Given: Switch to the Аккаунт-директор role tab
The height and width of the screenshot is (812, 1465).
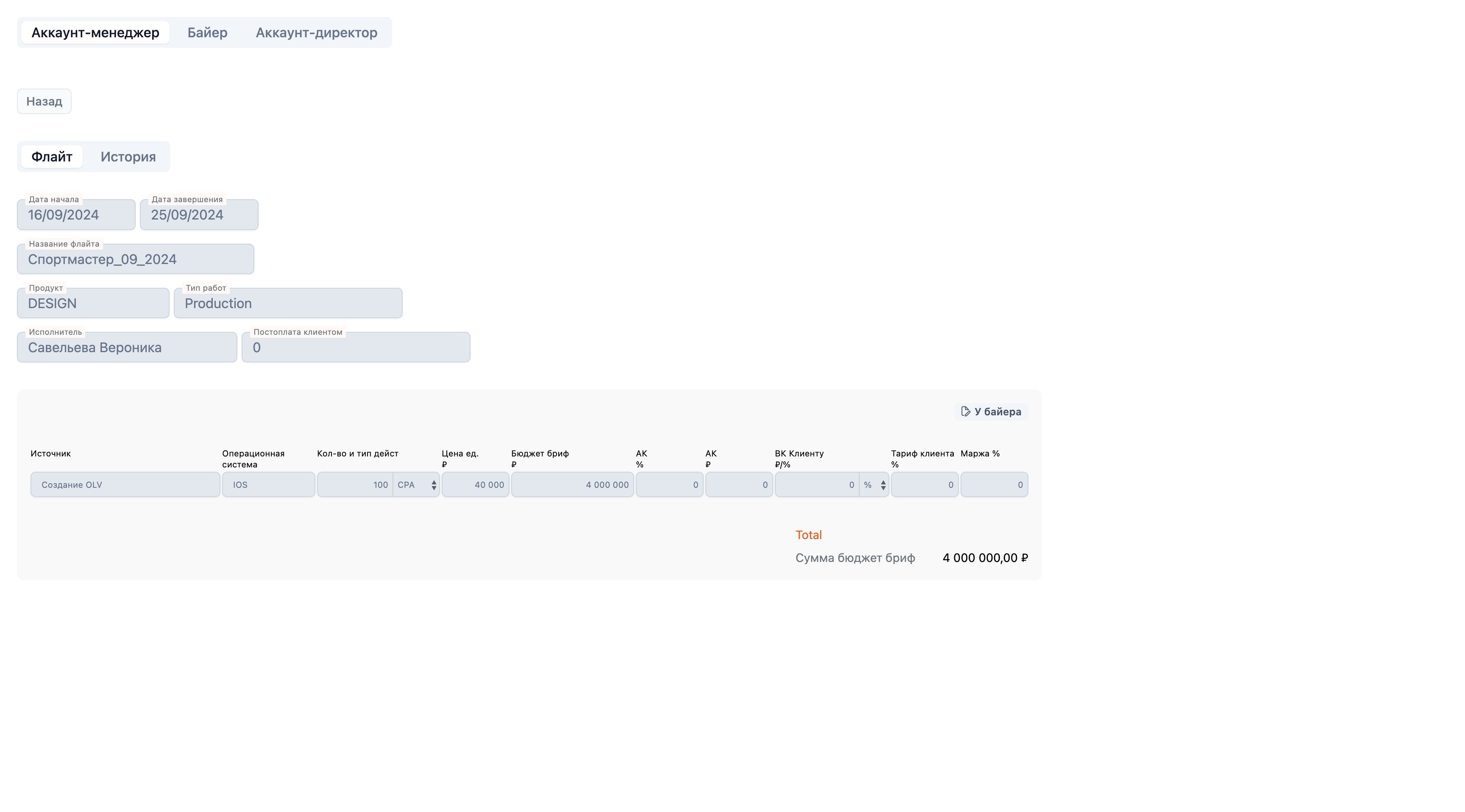Looking at the screenshot, I should pos(316,32).
